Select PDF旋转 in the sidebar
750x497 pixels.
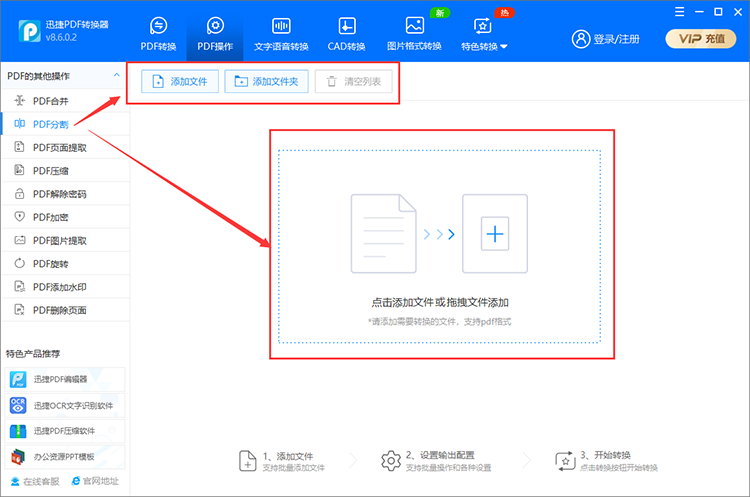(66, 264)
